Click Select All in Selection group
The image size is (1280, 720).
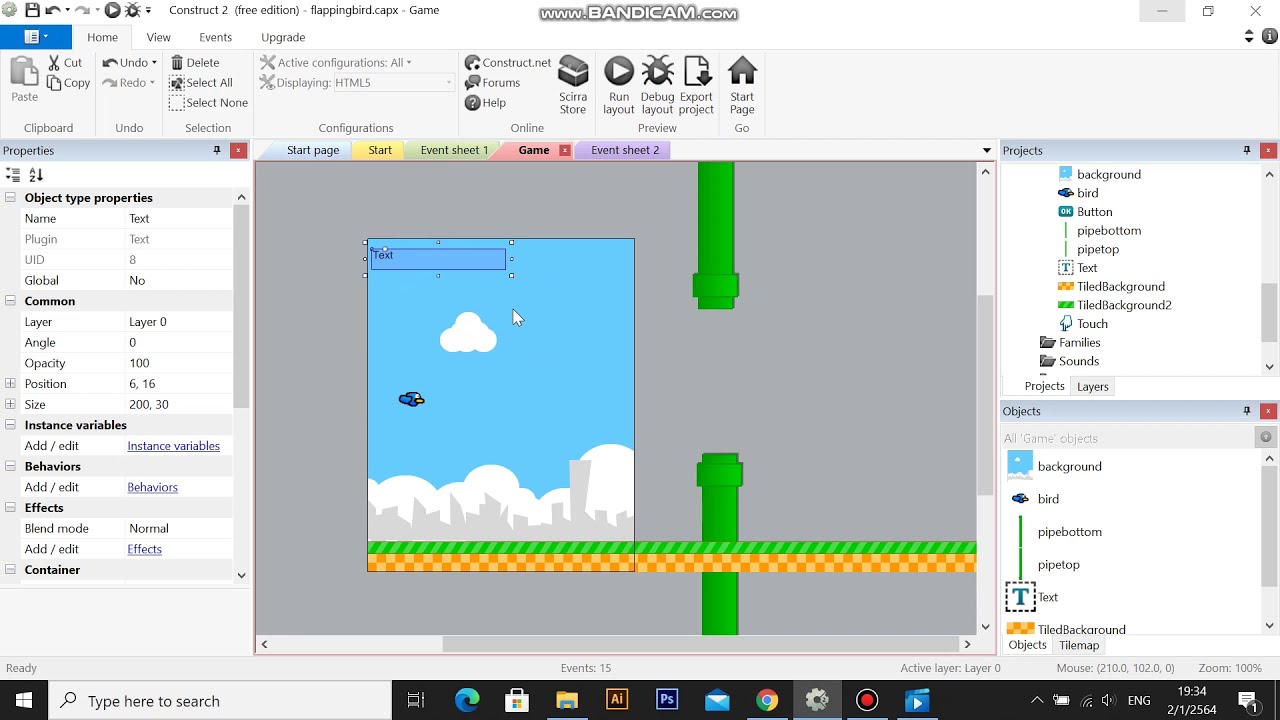[201, 83]
